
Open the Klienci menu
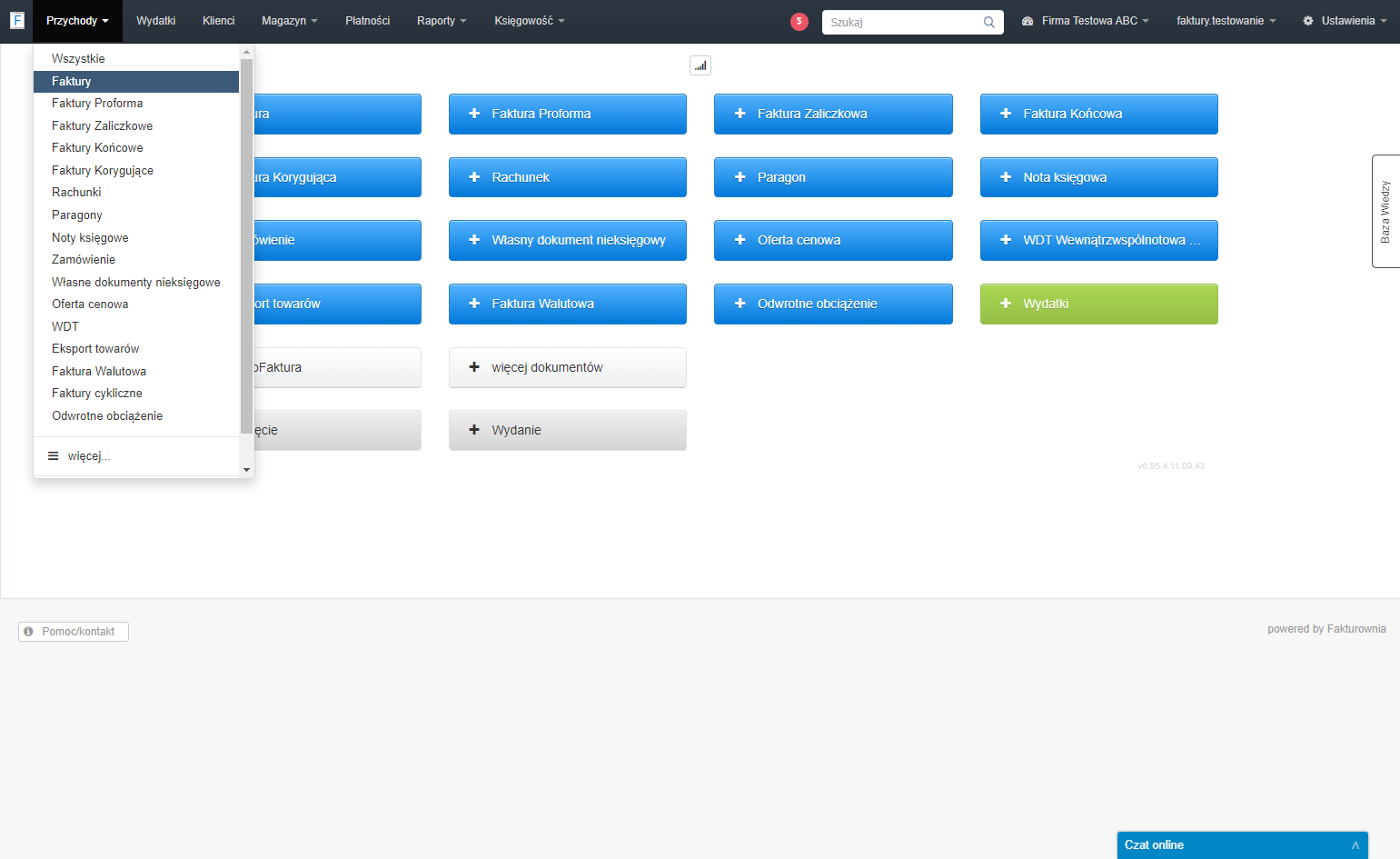(219, 21)
